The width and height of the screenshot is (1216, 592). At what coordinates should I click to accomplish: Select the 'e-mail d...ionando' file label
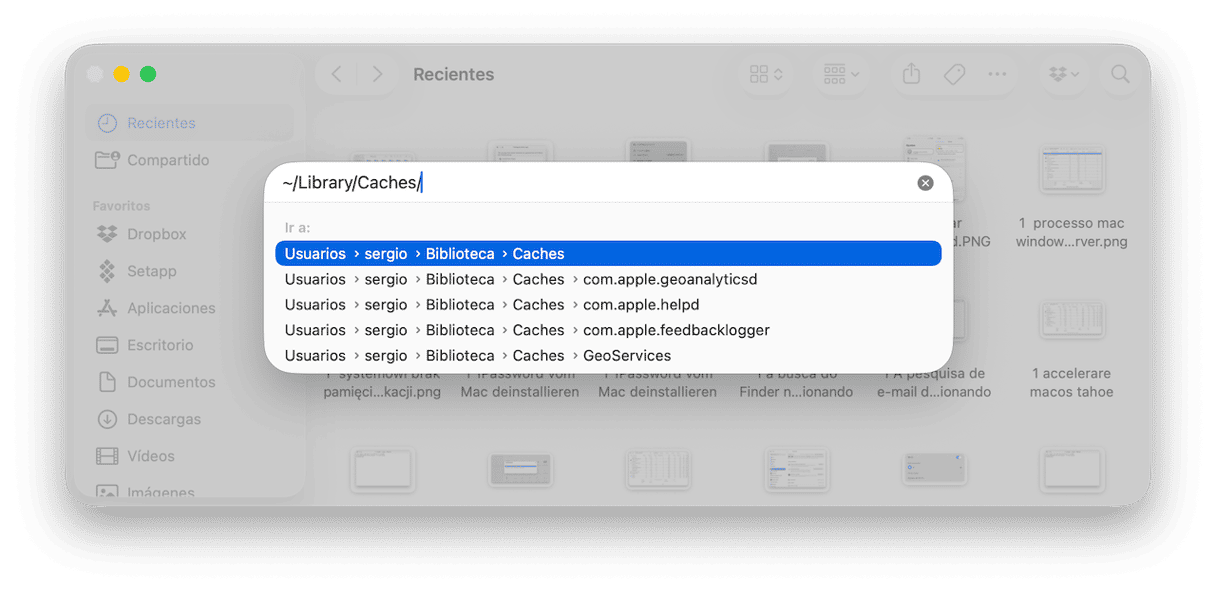coord(934,392)
